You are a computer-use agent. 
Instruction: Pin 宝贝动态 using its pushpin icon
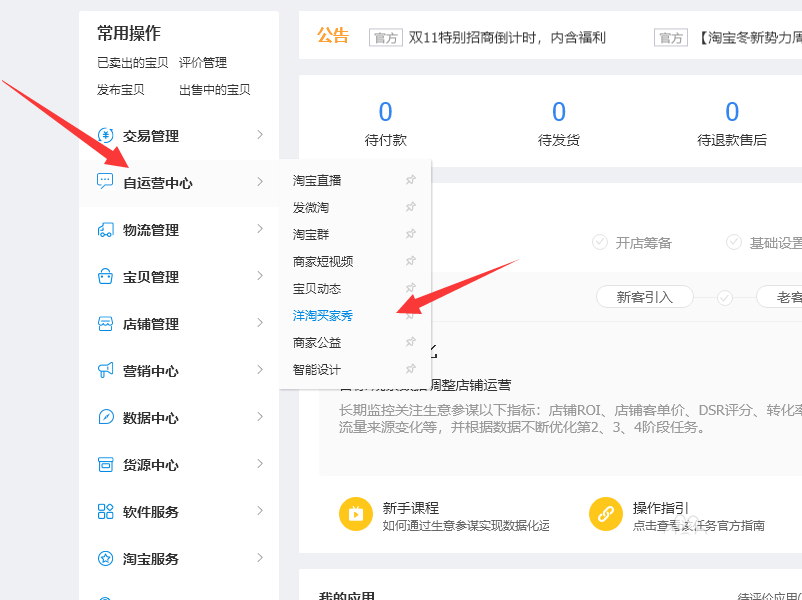pyautogui.click(x=411, y=287)
